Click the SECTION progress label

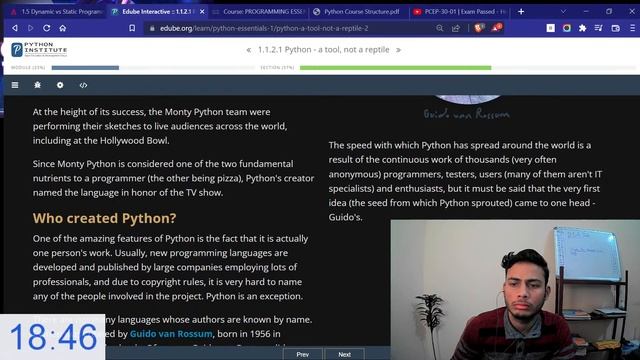click(x=277, y=67)
